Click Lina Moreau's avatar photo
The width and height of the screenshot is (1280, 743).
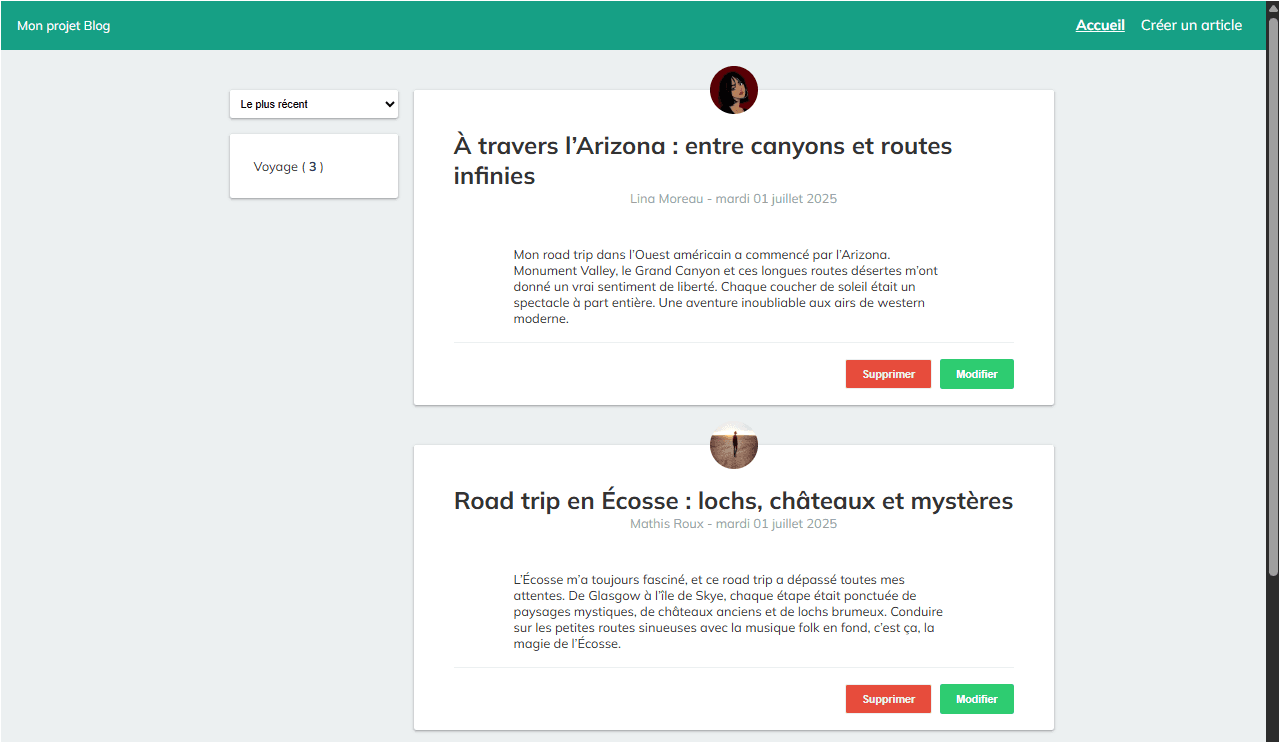[733, 90]
